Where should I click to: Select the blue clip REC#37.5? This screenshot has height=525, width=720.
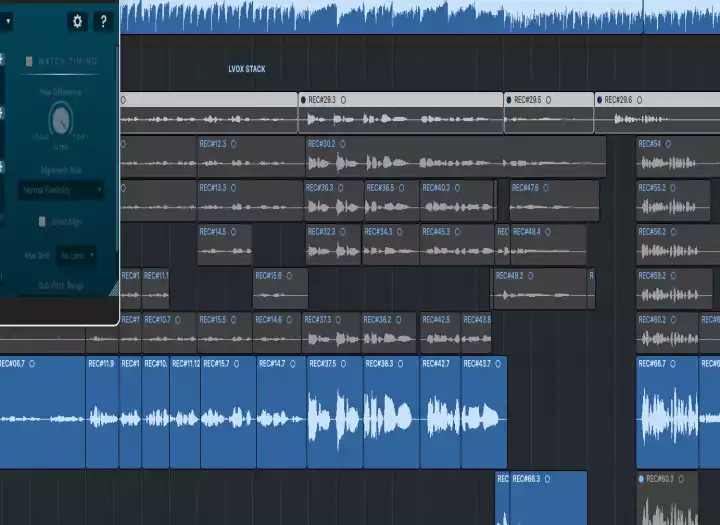335,412
